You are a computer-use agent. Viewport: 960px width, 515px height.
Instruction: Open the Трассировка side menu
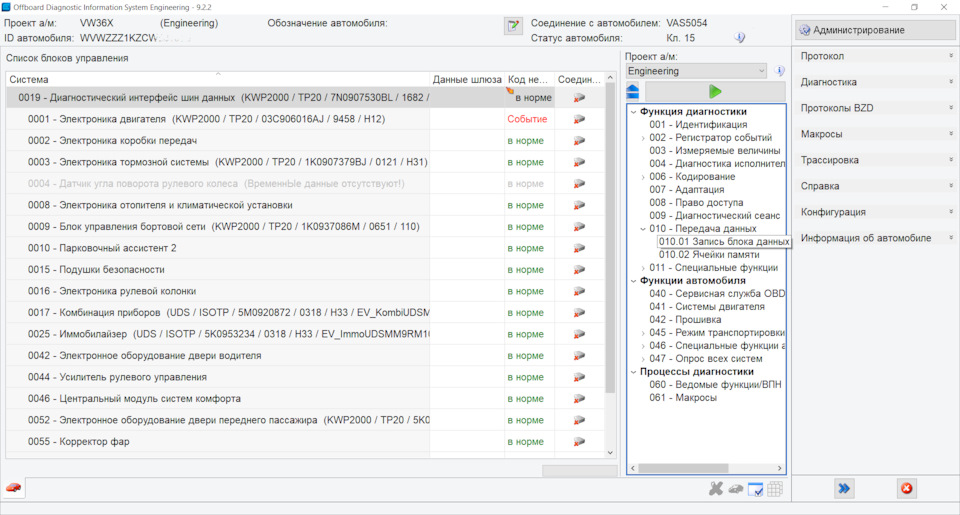coord(876,160)
